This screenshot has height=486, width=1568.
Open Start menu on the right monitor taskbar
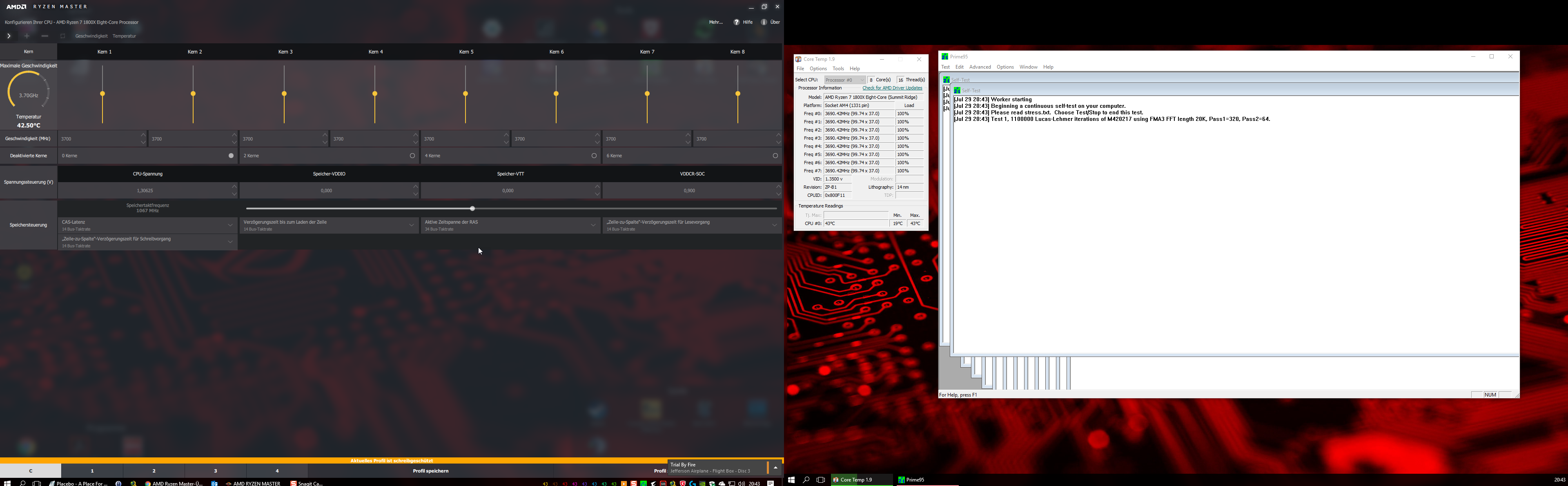[x=791, y=480]
